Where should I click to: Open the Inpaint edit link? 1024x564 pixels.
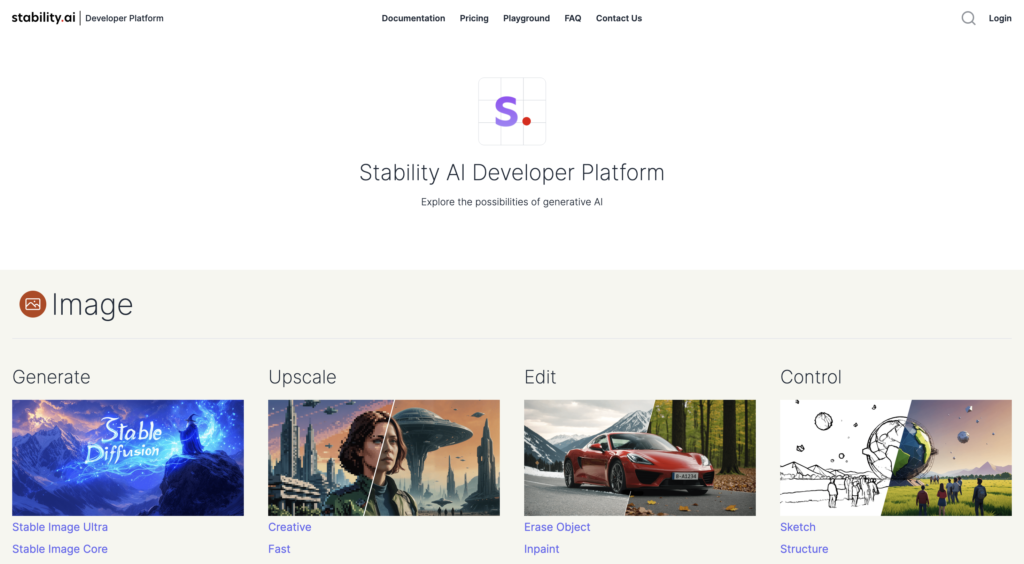[x=541, y=549]
